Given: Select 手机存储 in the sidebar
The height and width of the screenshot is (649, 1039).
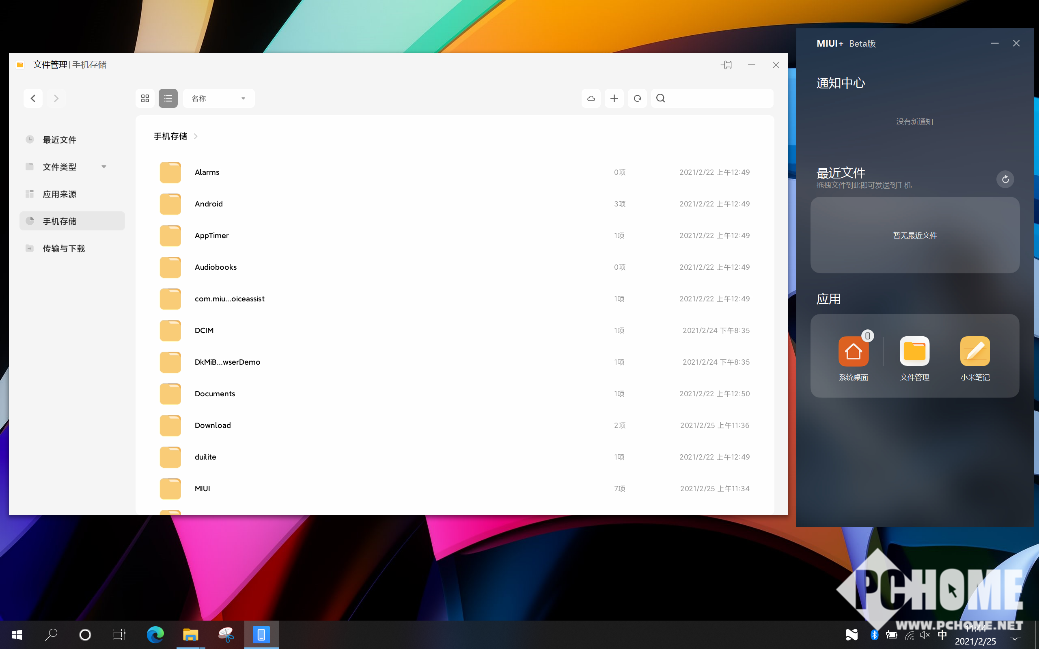Looking at the screenshot, I should (72, 221).
